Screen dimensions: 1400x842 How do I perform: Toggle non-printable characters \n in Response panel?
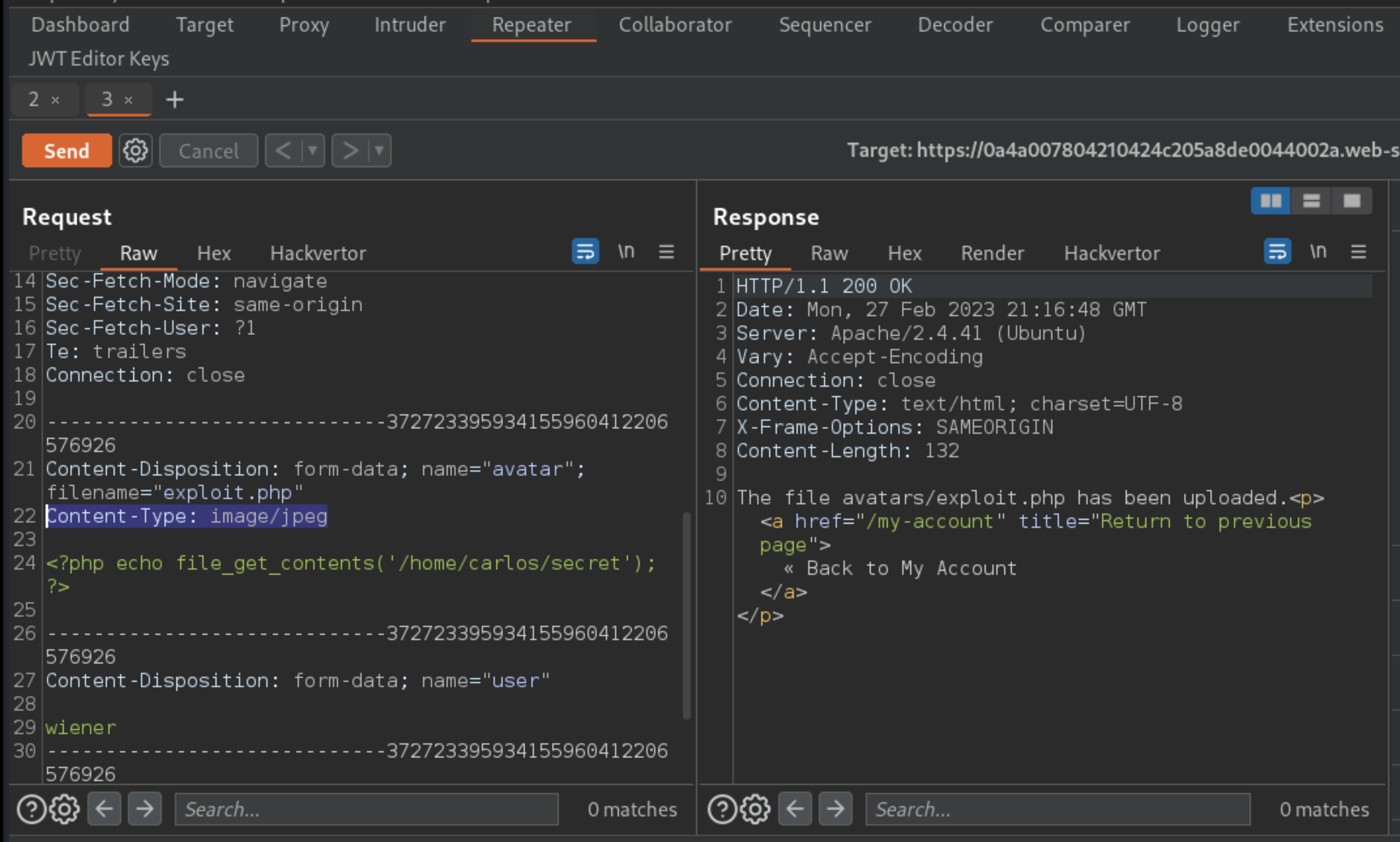(1318, 251)
